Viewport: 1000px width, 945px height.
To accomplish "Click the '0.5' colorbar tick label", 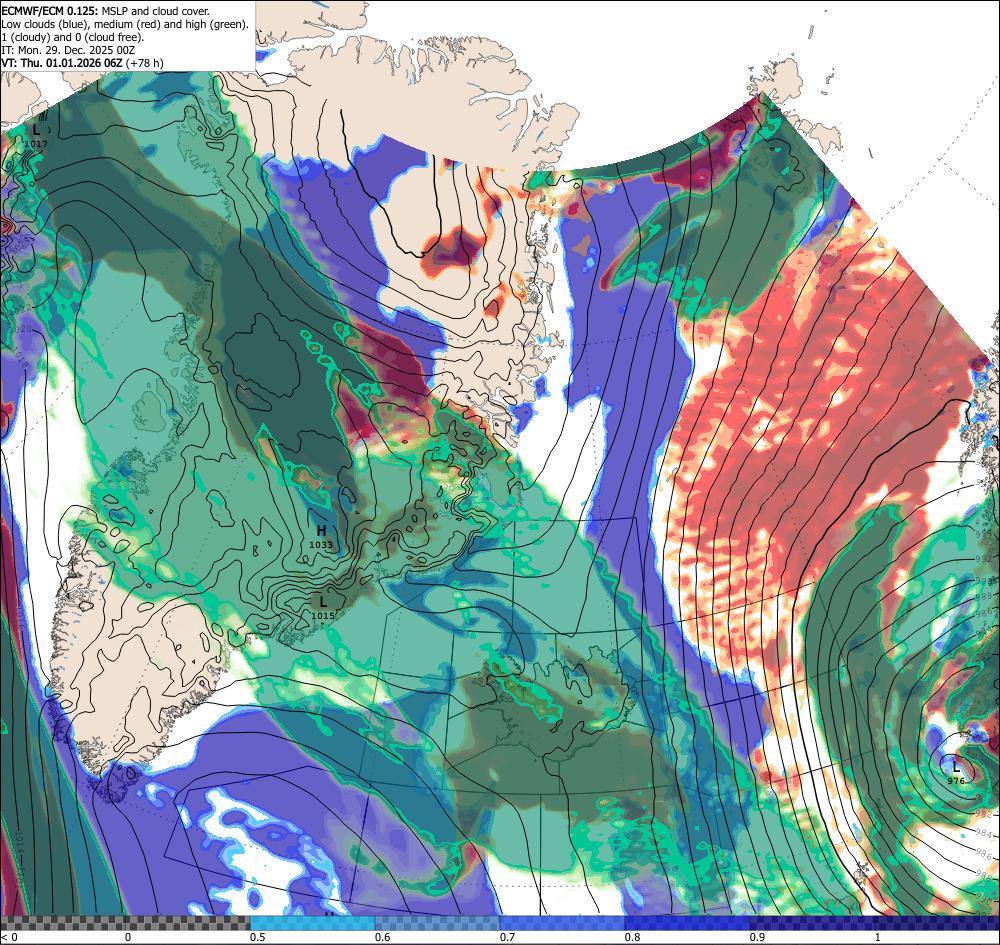I will tap(258, 937).
